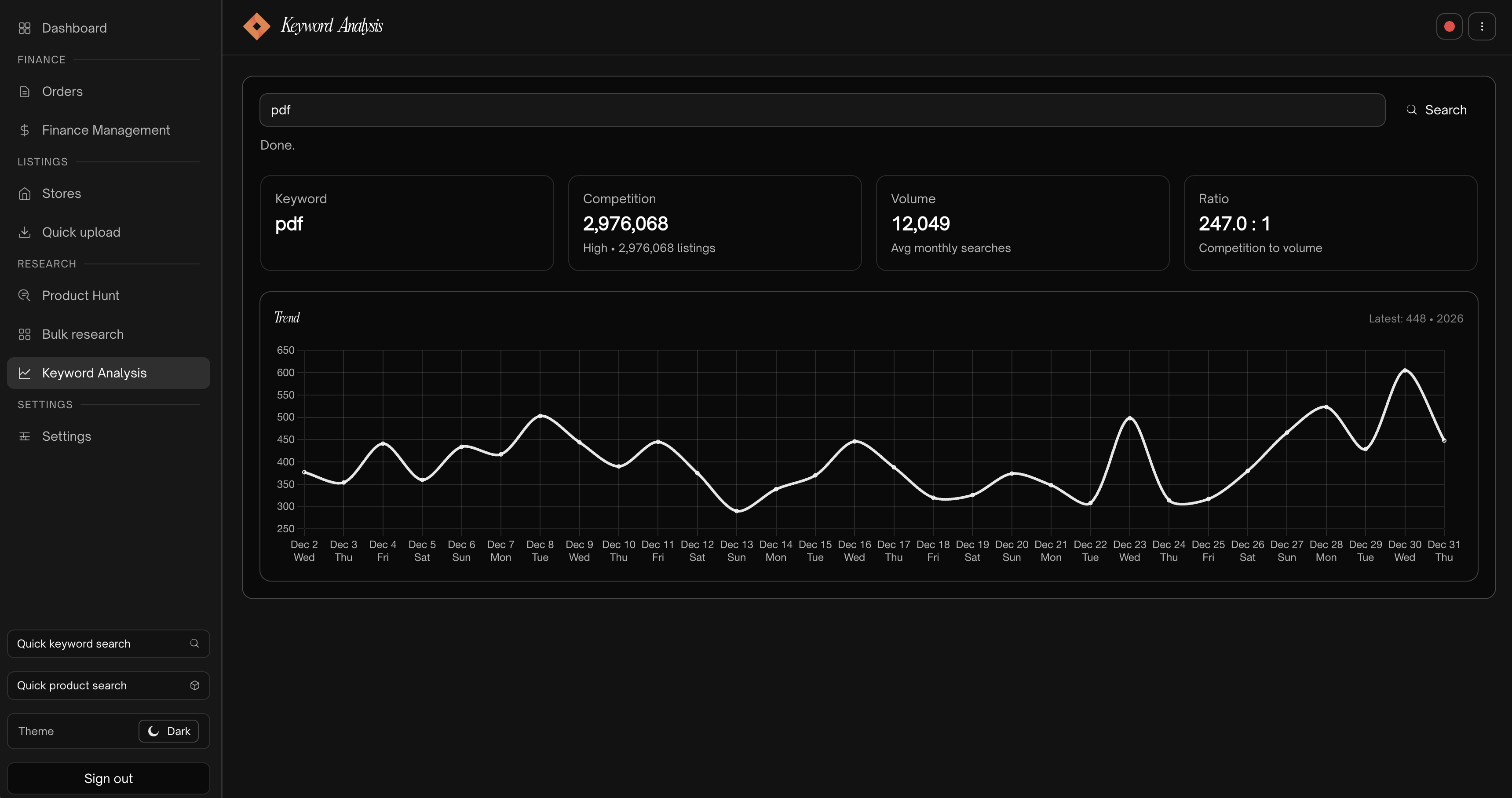Open Settings from the sidebar
Viewport: 1512px width, 798px height.
(x=66, y=436)
